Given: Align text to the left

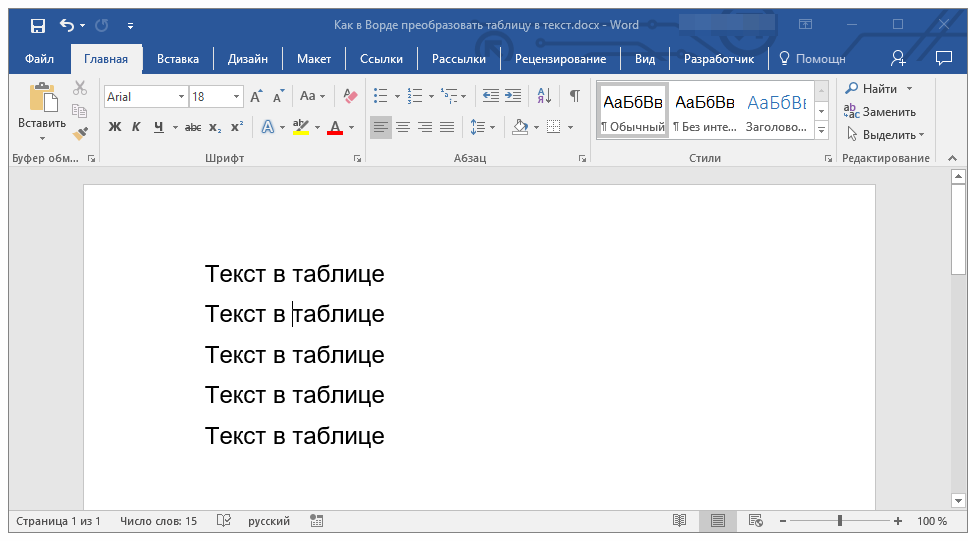Looking at the screenshot, I should [381, 127].
